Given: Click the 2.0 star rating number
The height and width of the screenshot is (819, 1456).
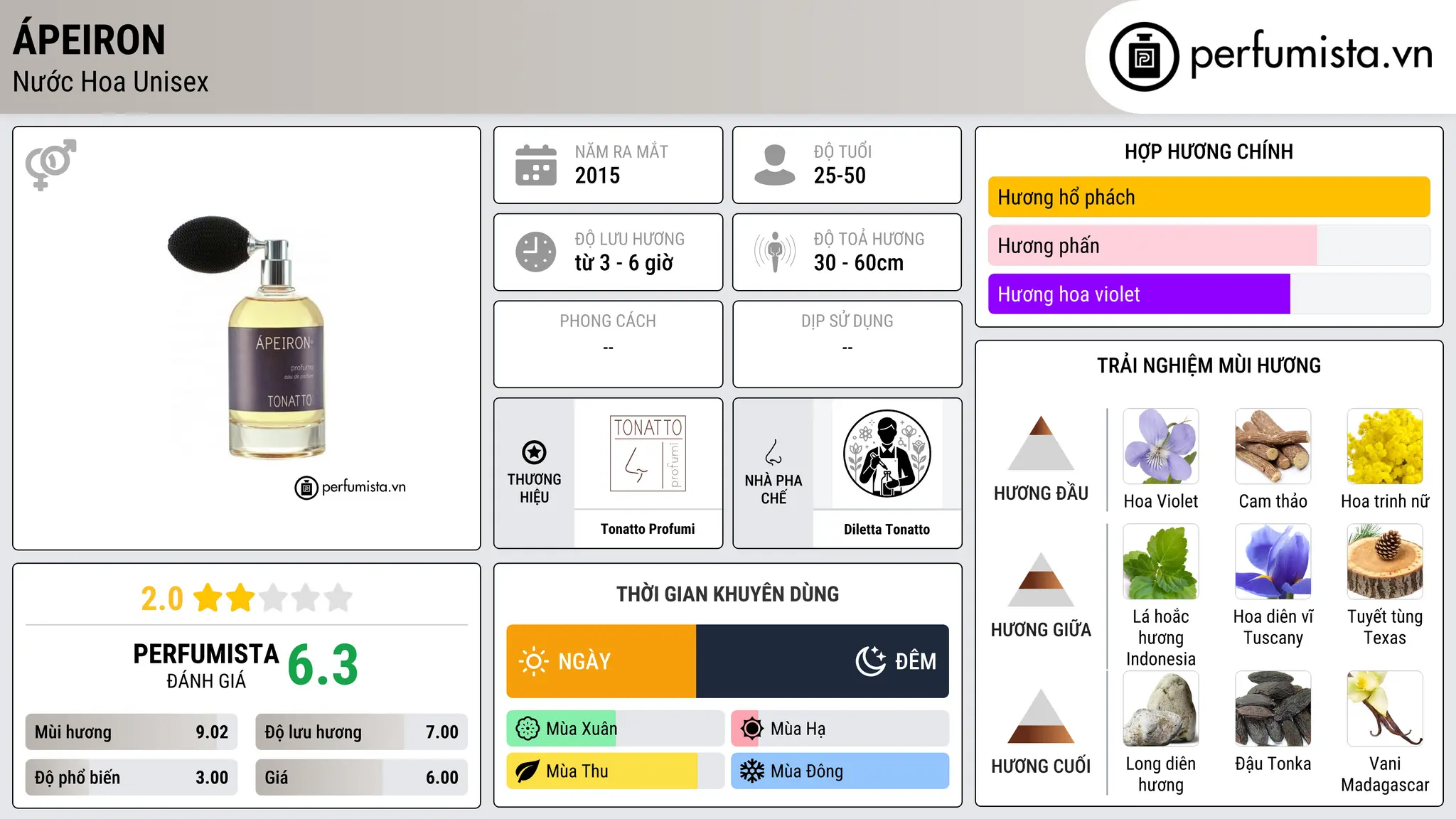Looking at the screenshot, I should 162,599.
